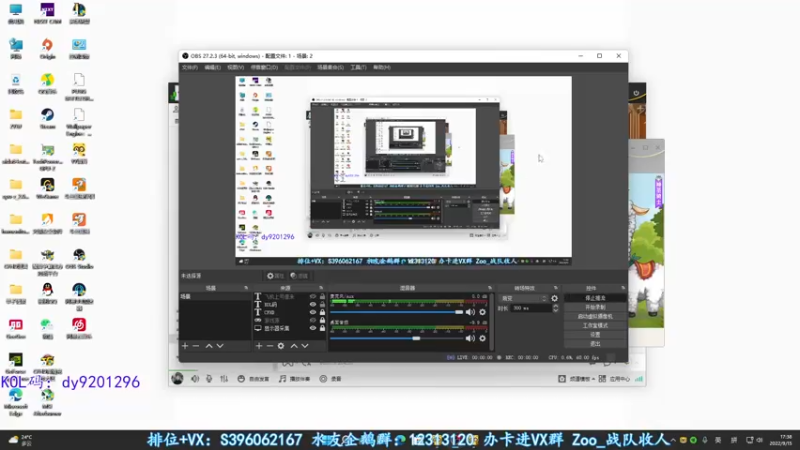Toggle lock on the third text source
800x450 pixels.
pyautogui.click(x=322, y=312)
